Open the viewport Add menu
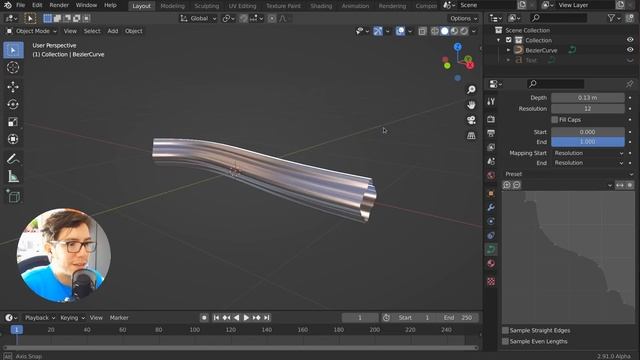 113,31
